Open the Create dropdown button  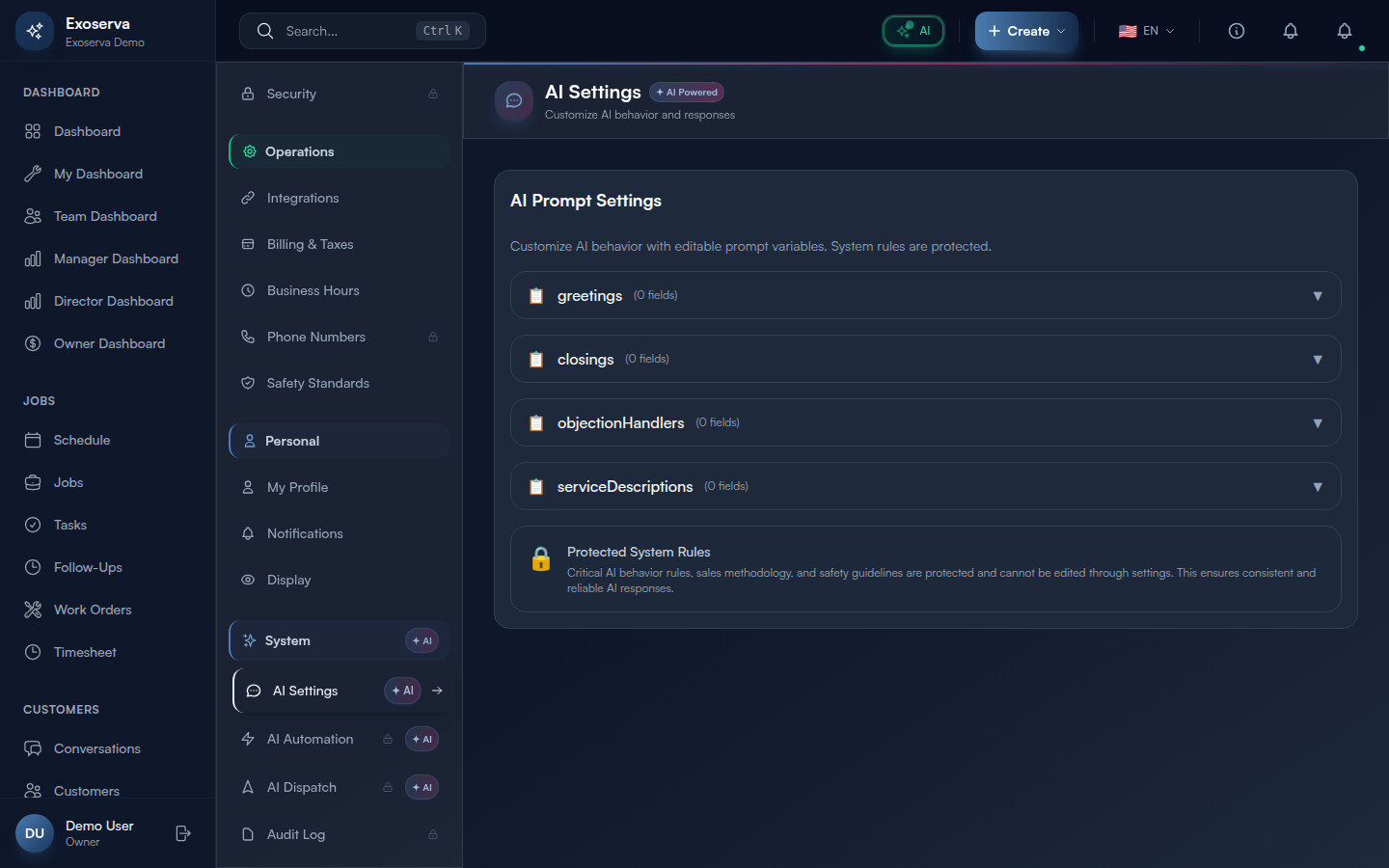click(1026, 31)
